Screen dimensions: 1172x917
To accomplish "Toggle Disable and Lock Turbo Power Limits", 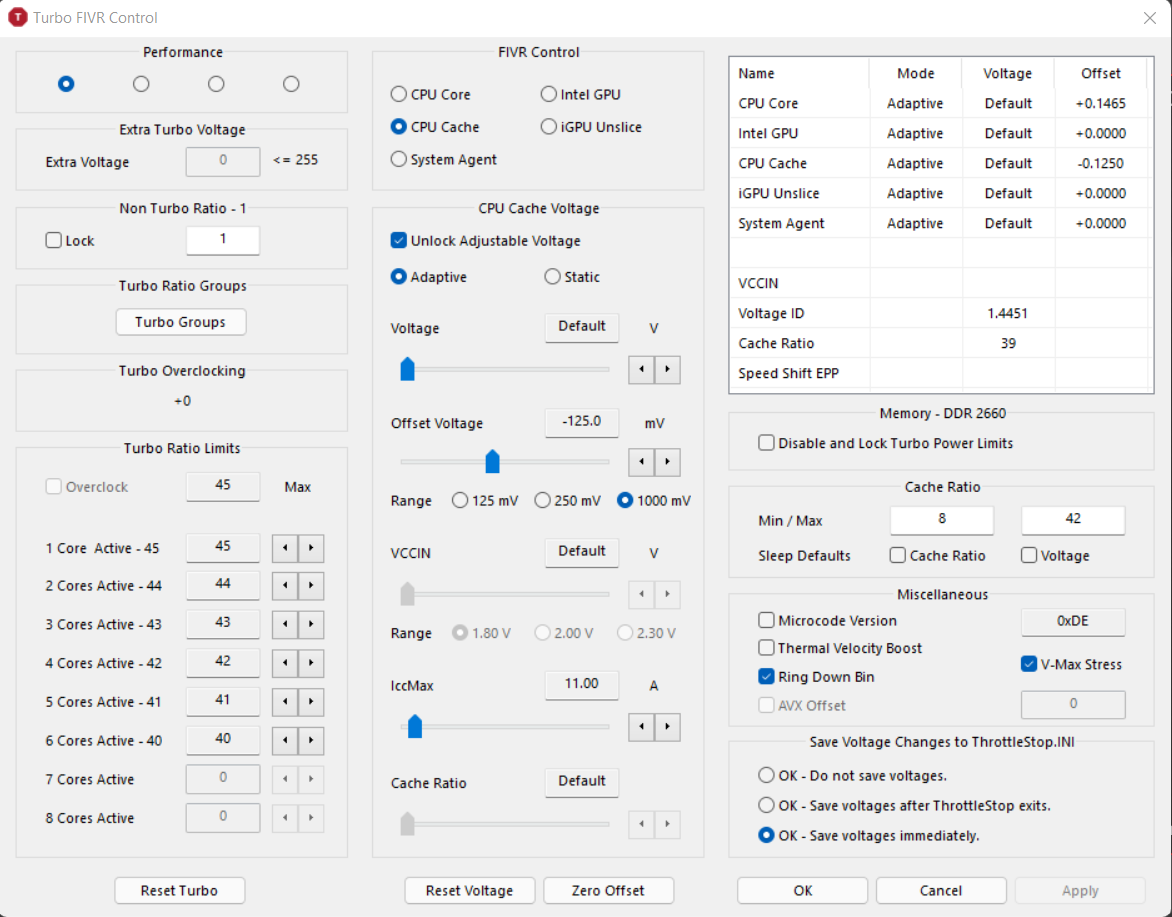I will point(767,443).
